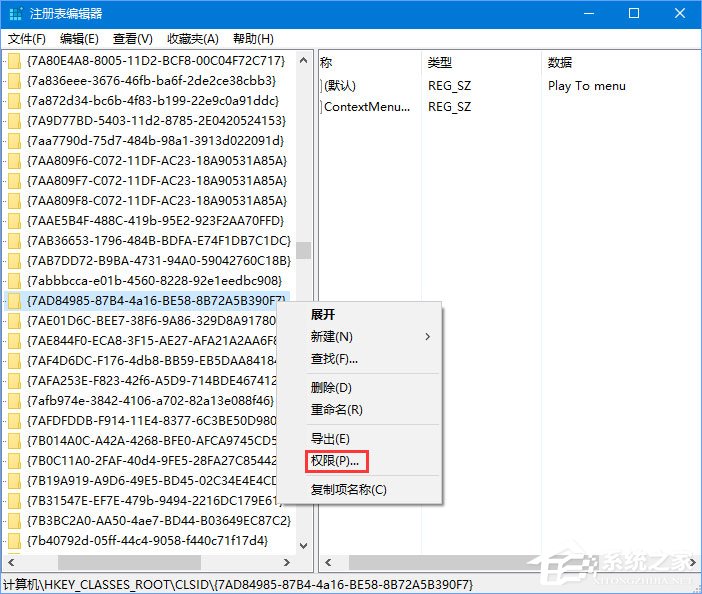Click the tree pane scroll down arrow
Viewport: 702px width, 594px height.
(x=304, y=546)
